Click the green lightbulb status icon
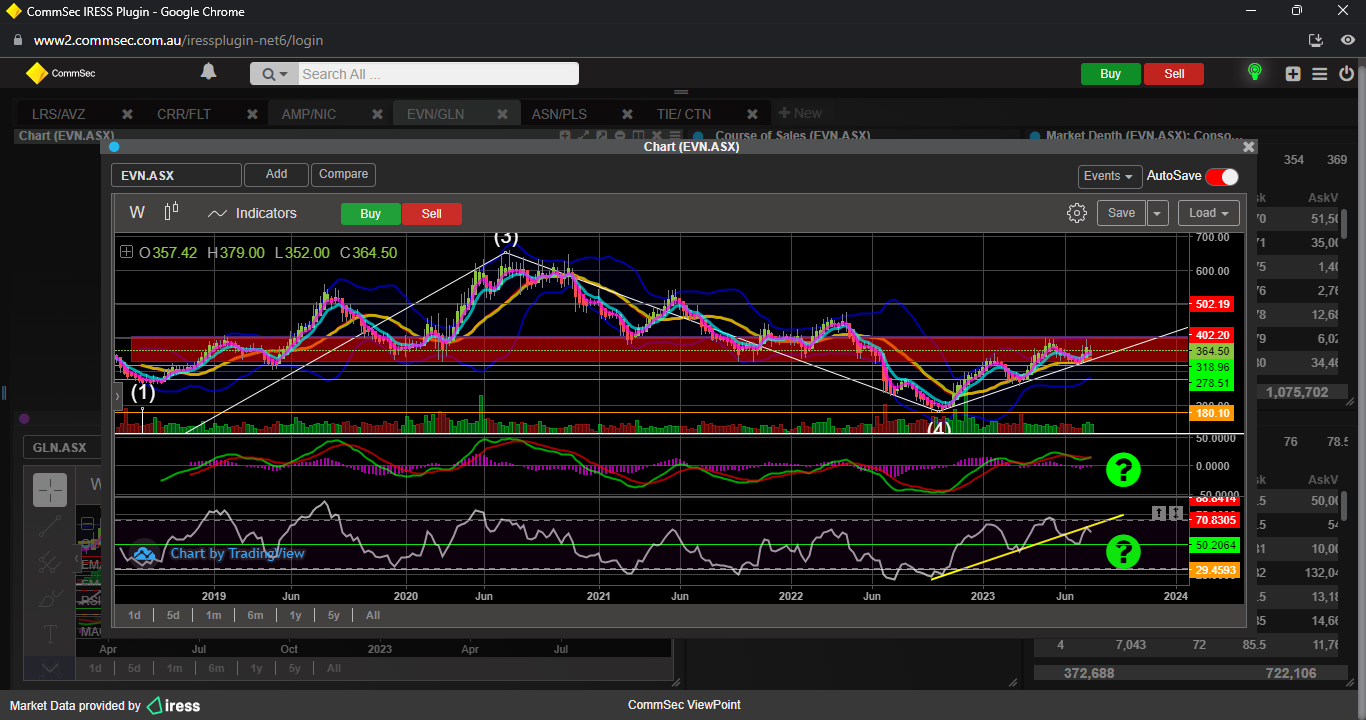The height and width of the screenshot is (720, 1366). (x=1254, y=73)
